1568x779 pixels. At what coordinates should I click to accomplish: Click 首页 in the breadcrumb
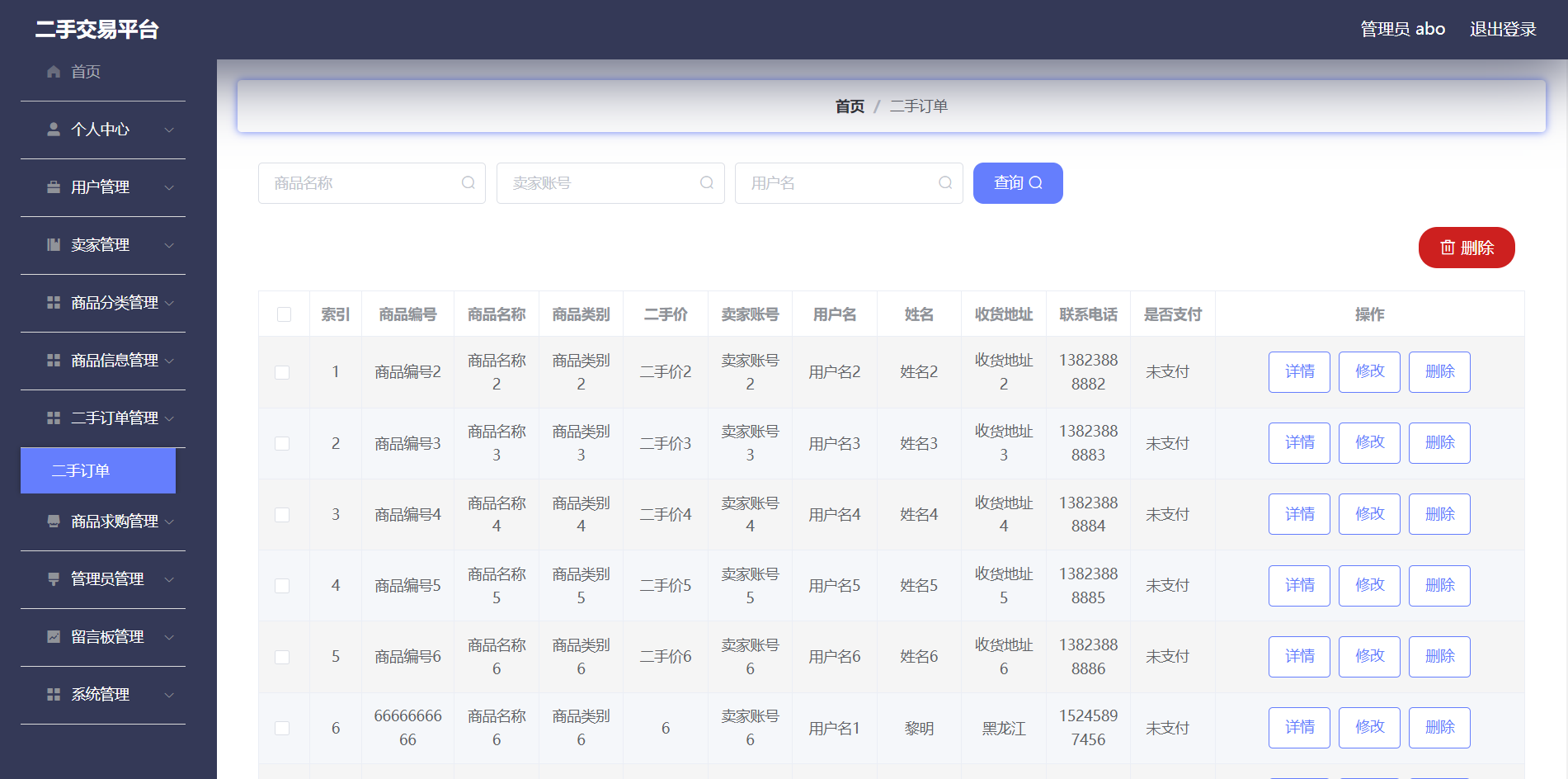click(x=850, y=106)
